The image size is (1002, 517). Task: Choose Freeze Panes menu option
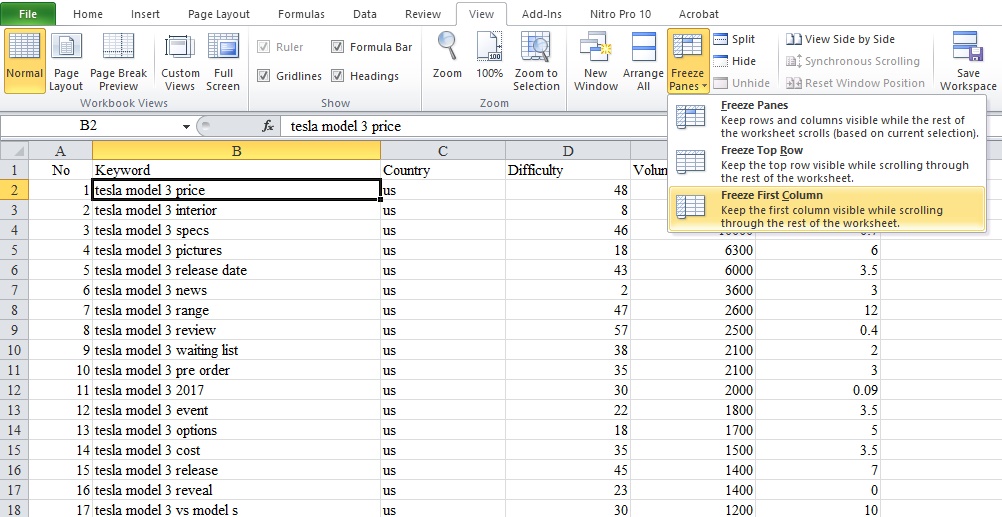coord(827,119)
